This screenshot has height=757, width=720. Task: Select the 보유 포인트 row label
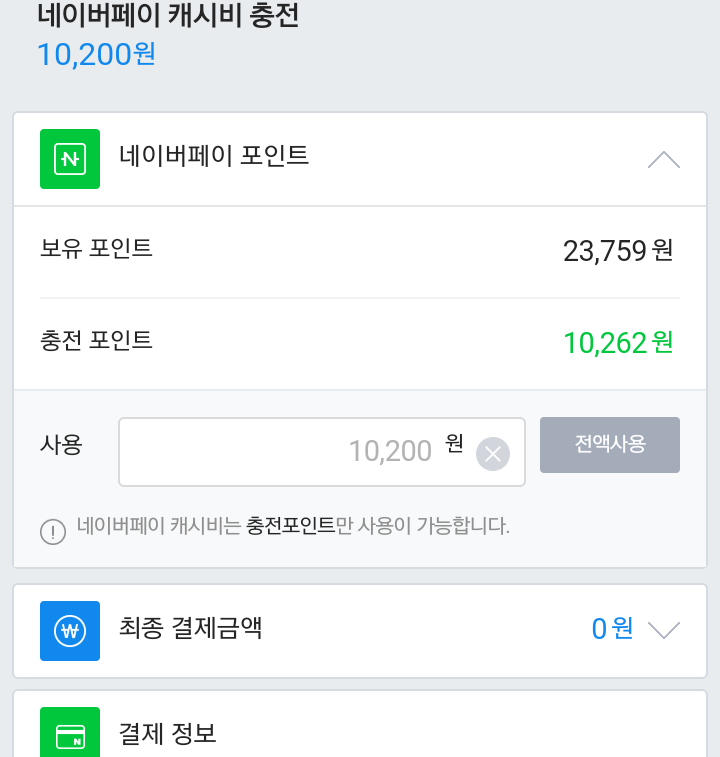(x=96, y=248)
